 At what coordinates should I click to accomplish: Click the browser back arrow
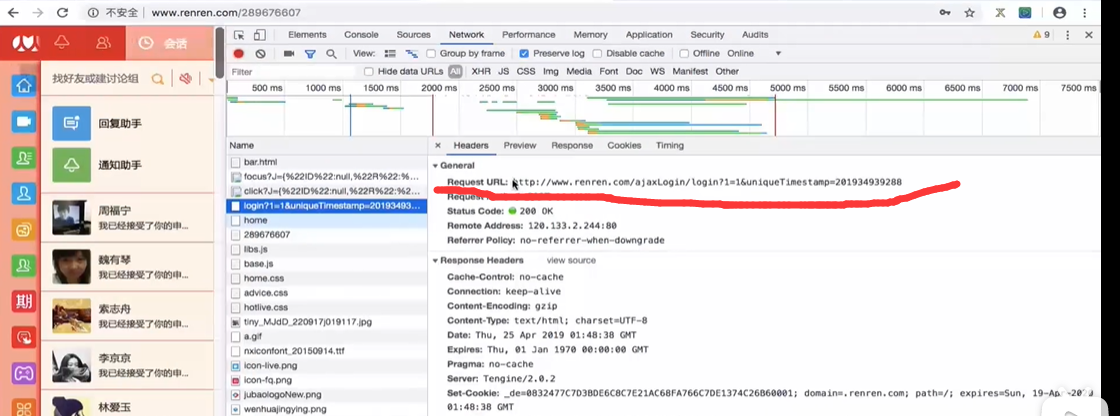coord(13,13)
